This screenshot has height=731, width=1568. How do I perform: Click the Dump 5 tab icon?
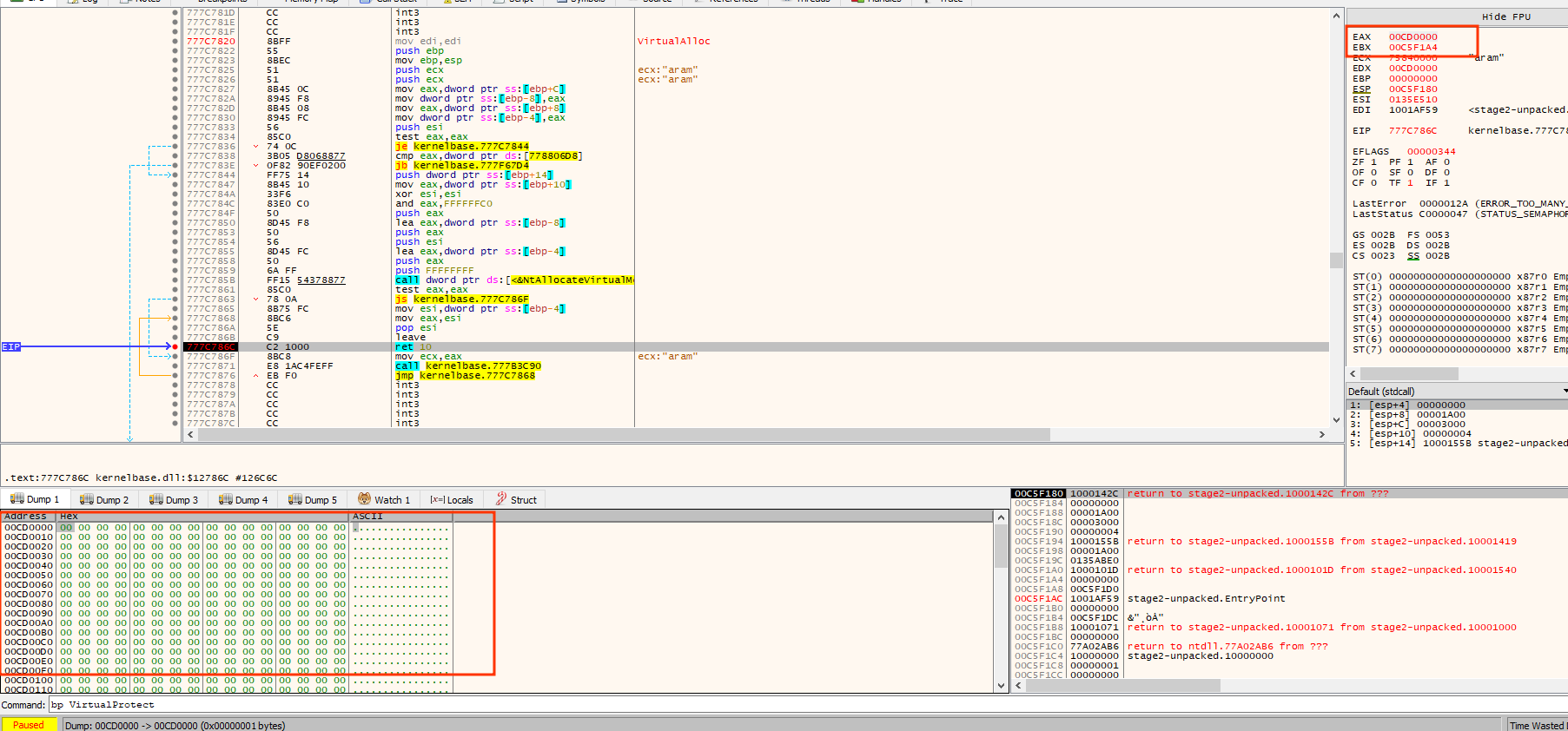[295, 499]
